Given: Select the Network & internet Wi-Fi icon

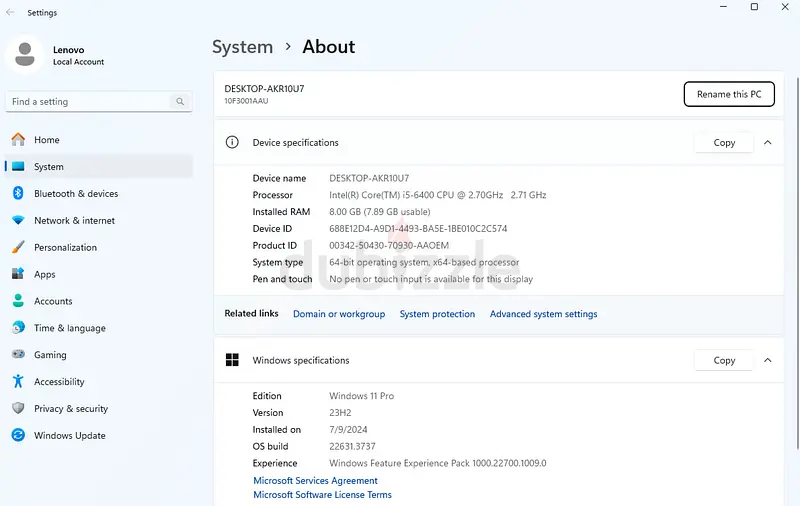Looking at the screenshot, I should click(18, 221).
